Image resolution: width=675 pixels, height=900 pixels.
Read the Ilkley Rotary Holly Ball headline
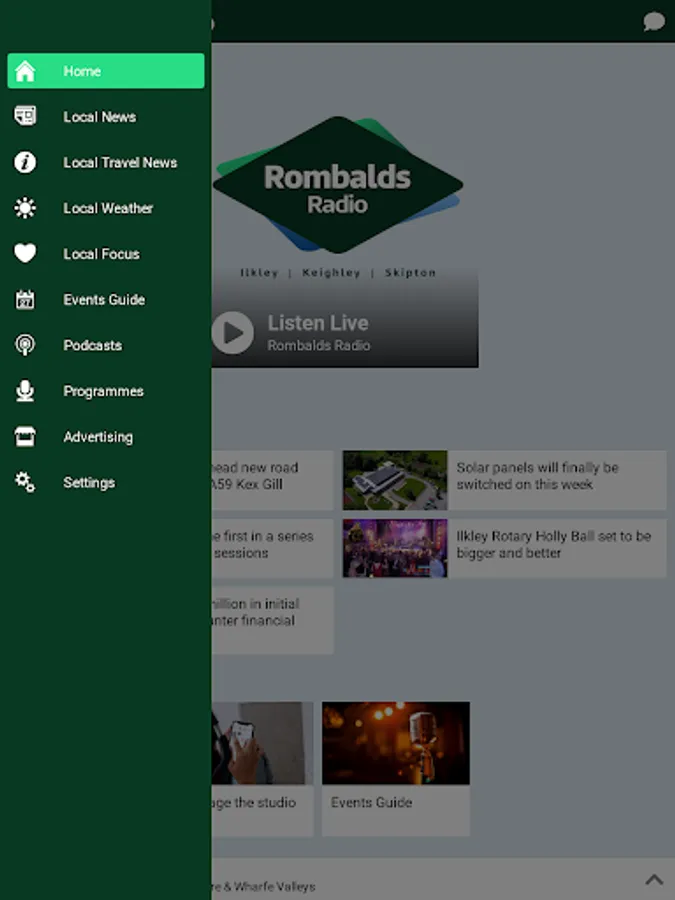tap(553, 545)
